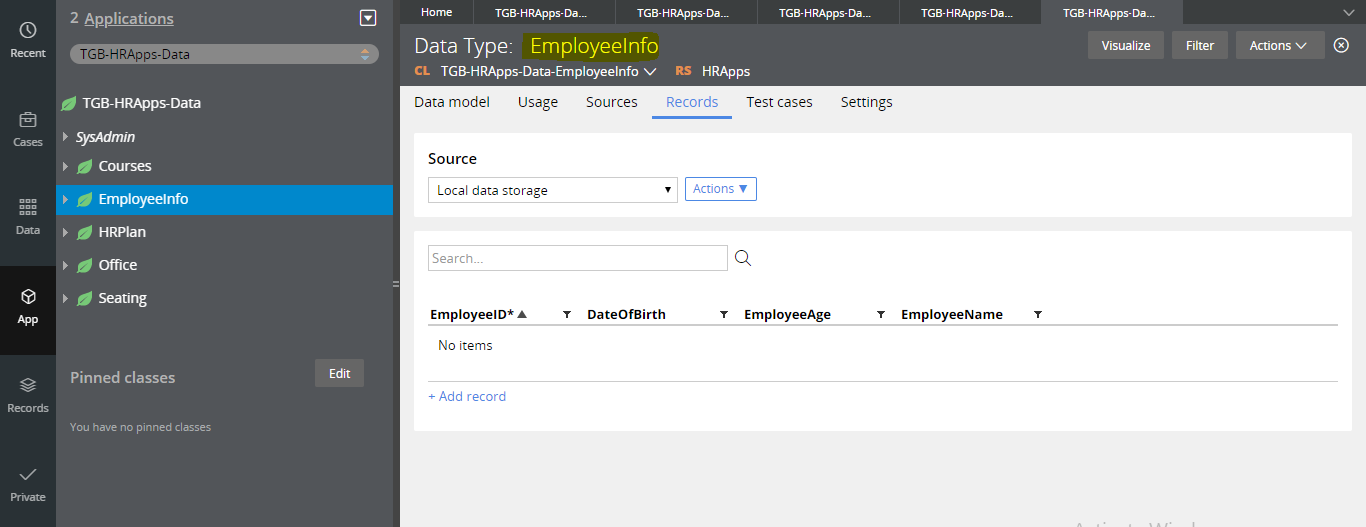1366x527 pixels.
Task: Click the Records stack icon in sidebar
Action: pyautogui.click(x=28, y=385)
